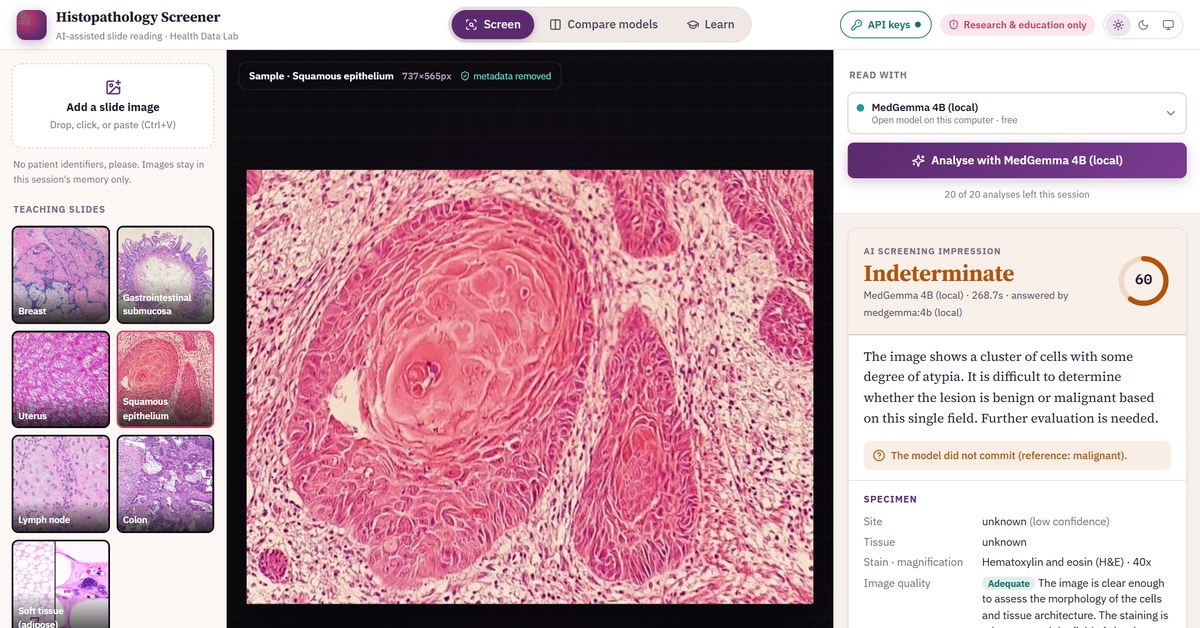
Task: Click the green status dot beside MedGemma 4B
Action: pos(860,107)
